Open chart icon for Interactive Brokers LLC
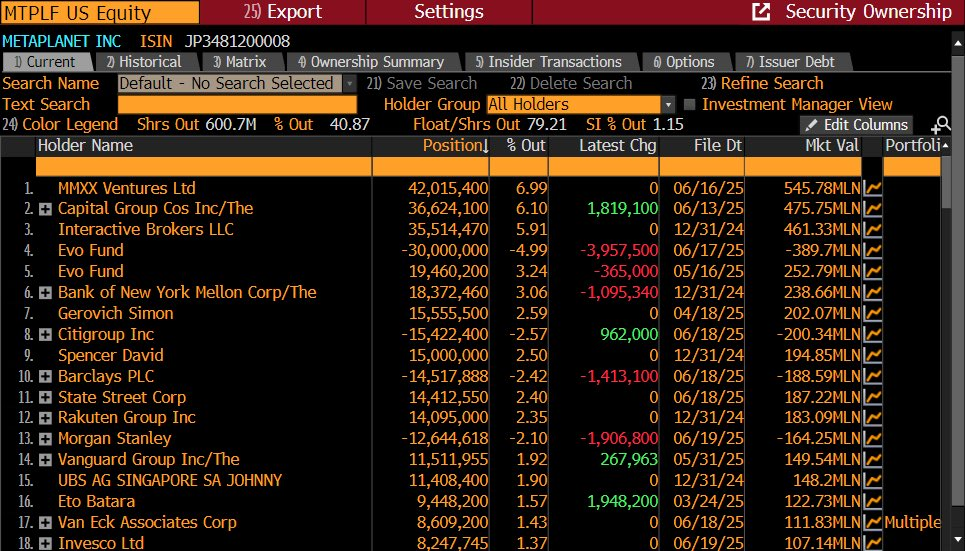This screenshot has width=965, height=551. 872,230
